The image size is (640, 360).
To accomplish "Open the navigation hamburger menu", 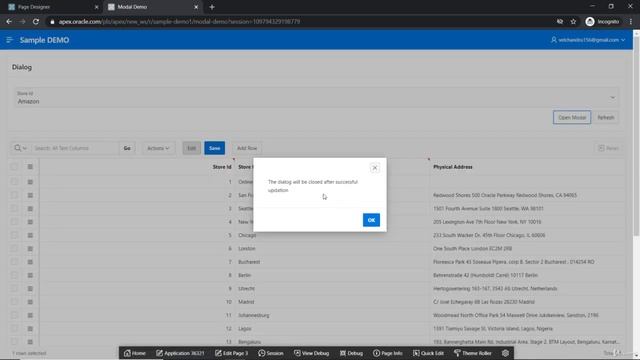I will pos(9,40).
